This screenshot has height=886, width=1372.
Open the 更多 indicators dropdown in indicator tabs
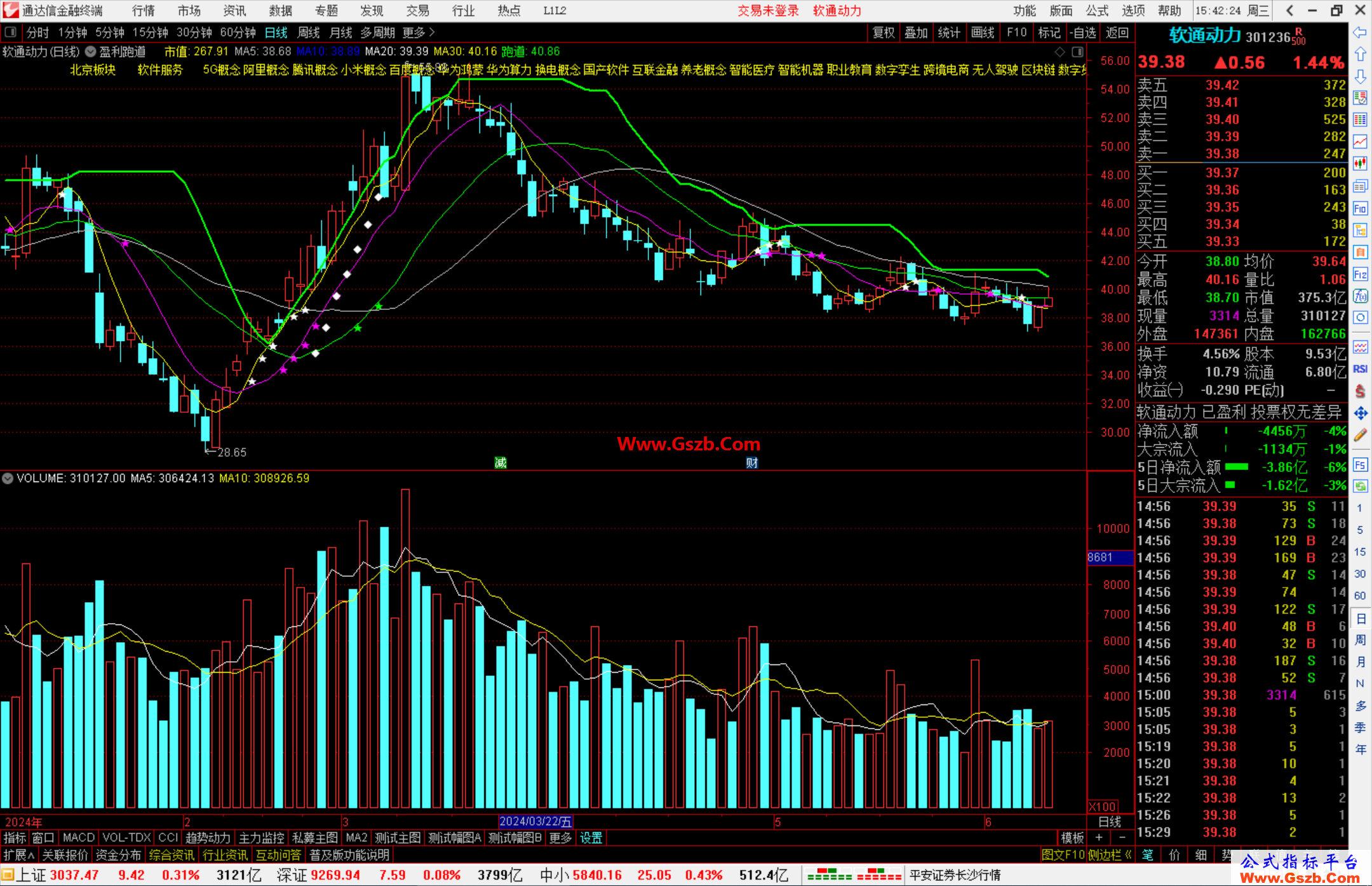pos(560,838)
